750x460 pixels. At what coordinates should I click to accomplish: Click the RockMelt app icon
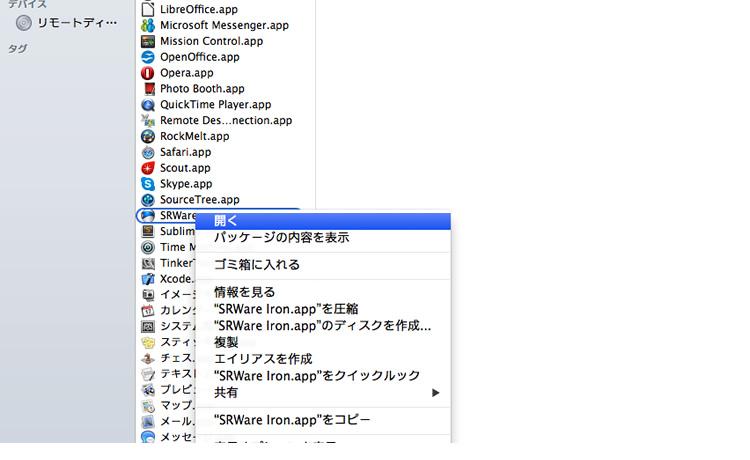[x=148, y=136]
